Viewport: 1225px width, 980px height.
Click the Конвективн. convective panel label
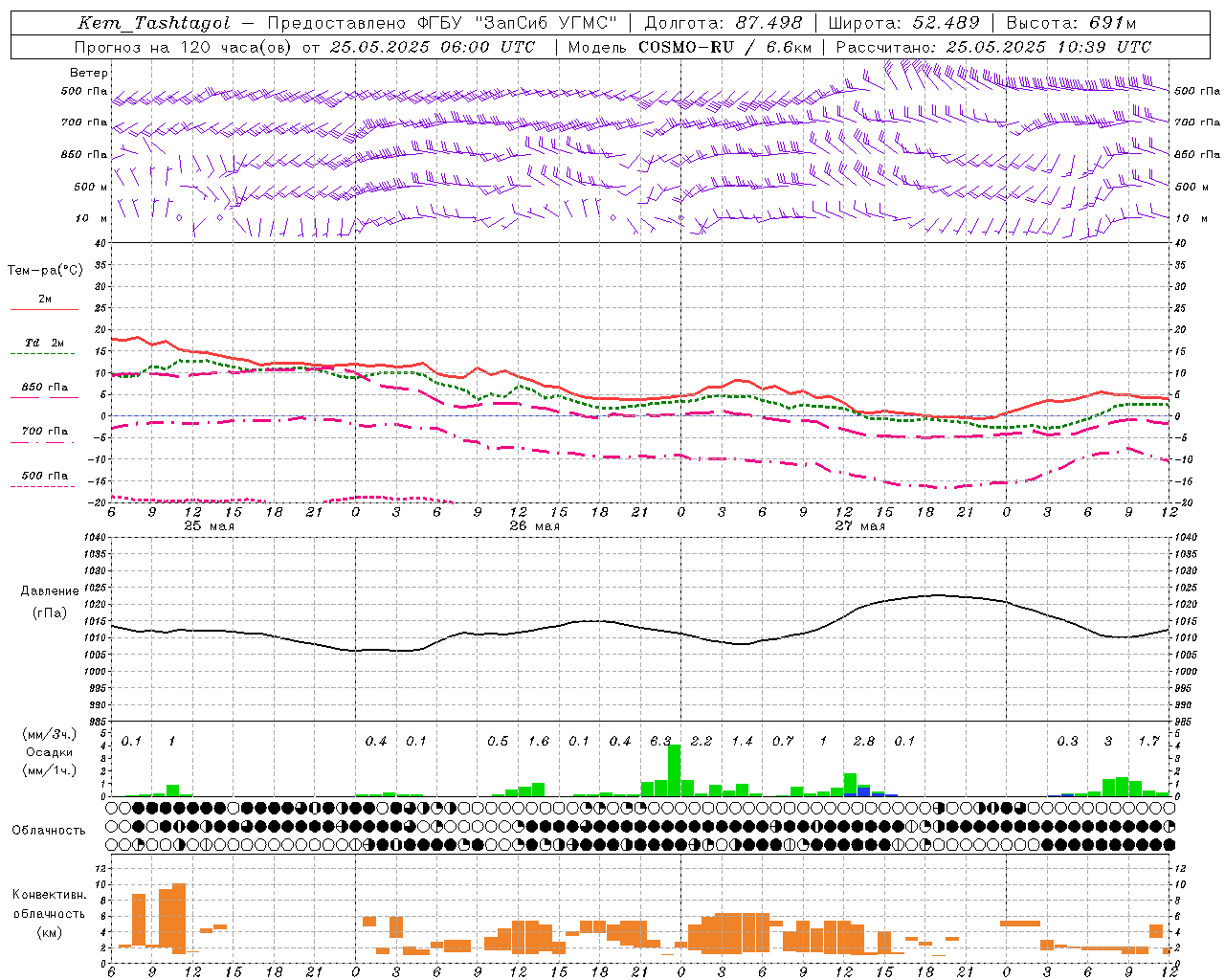pos(50,895)
